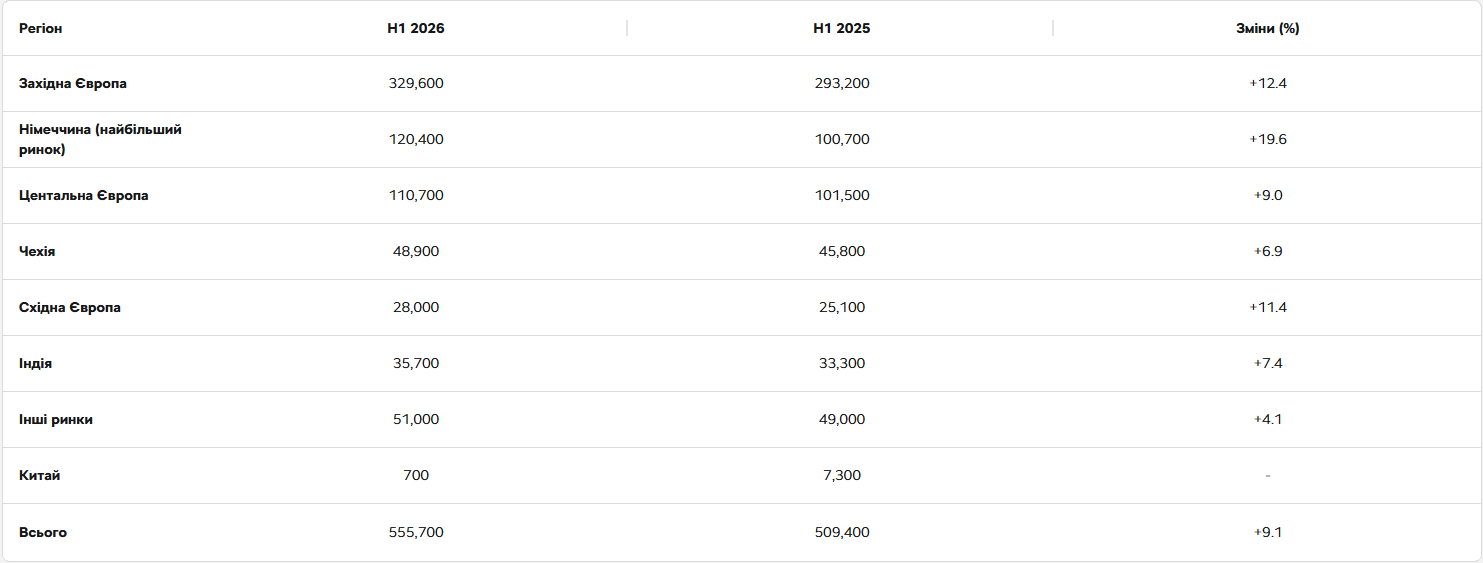Select the H1 2025 column header
The height and width of the screenshot is (563, 1483).
pyautogui.click(x=842, y=28)
